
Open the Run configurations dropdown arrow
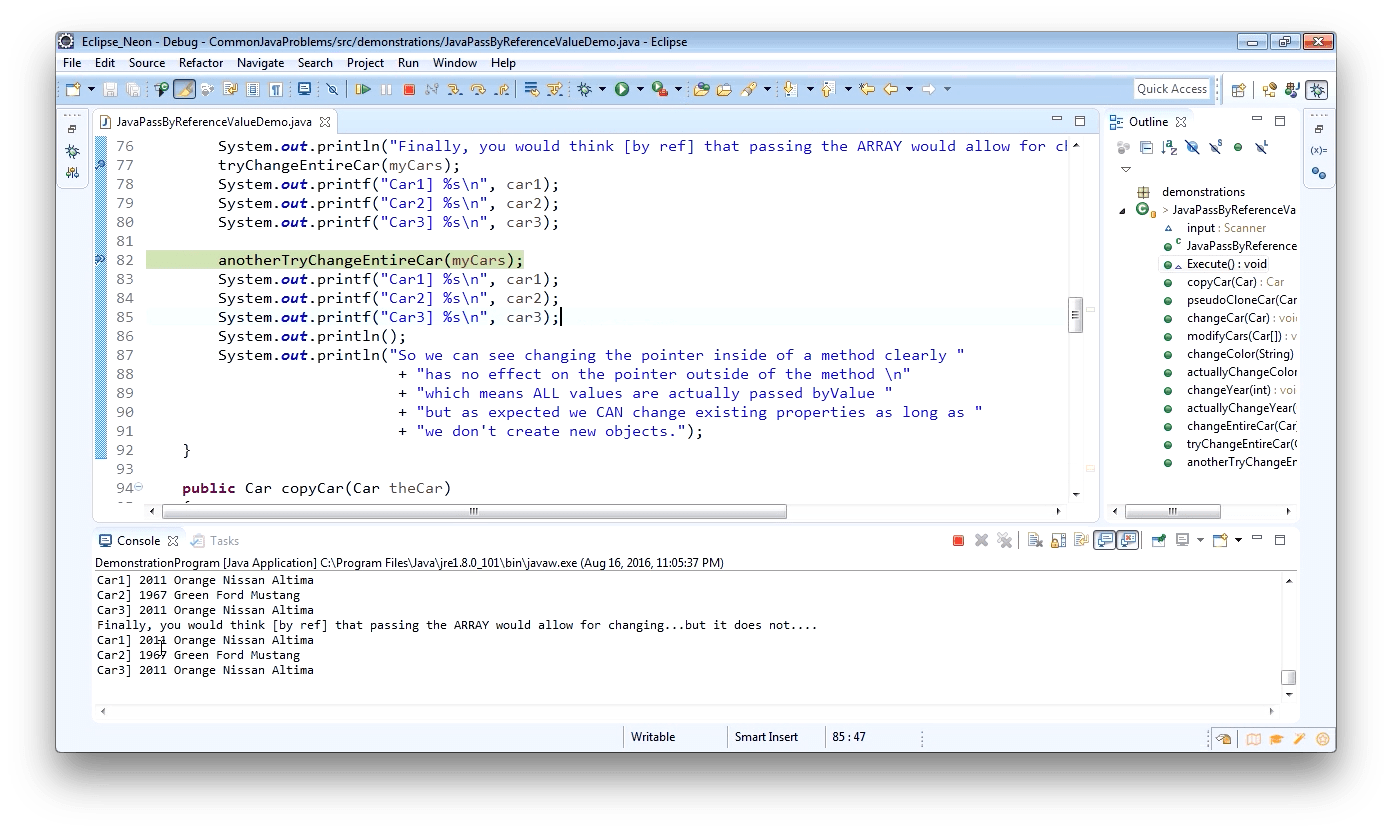[x=640, y=89]
